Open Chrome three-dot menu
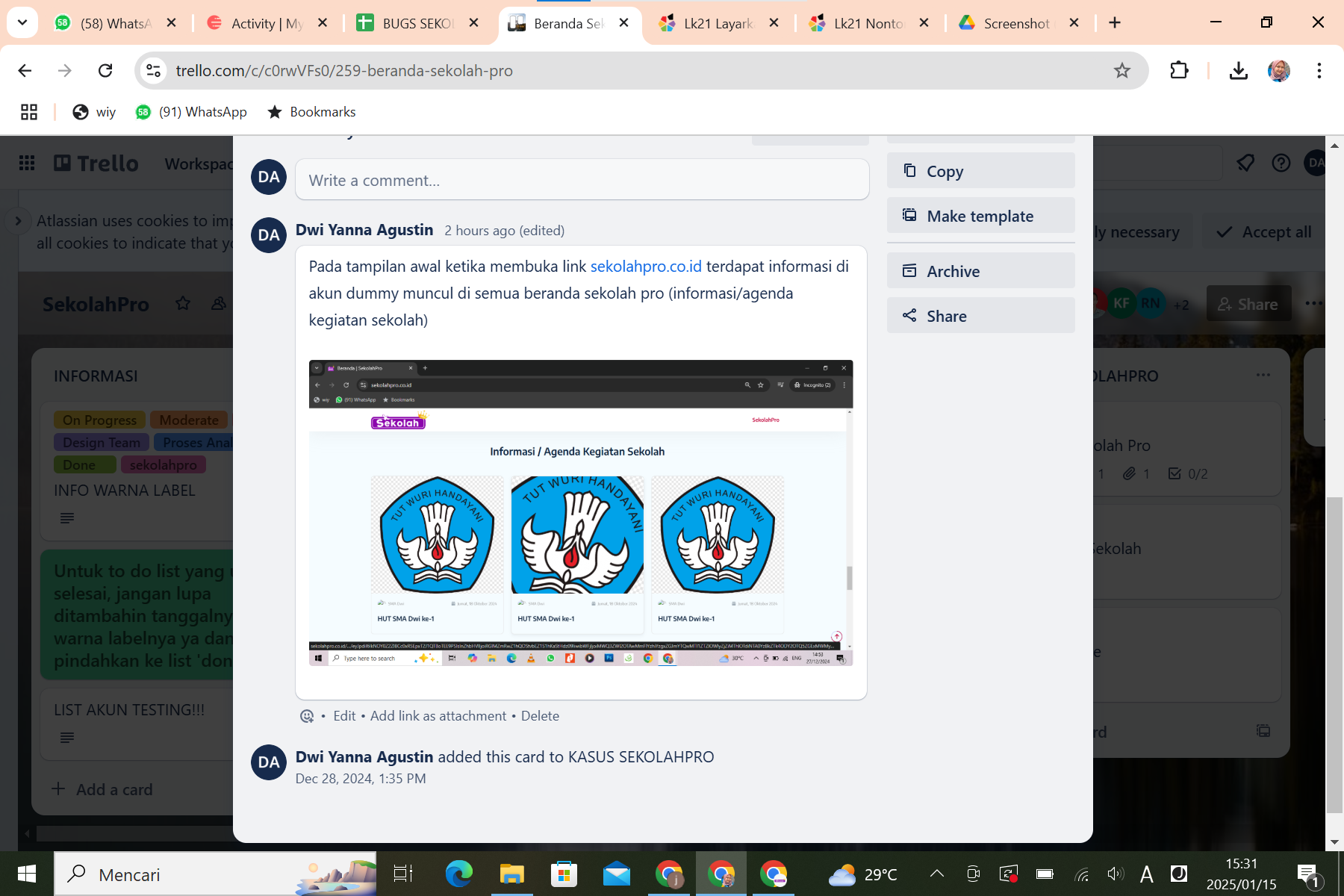The image size is (1344, 896). (x=1319, y=71)
